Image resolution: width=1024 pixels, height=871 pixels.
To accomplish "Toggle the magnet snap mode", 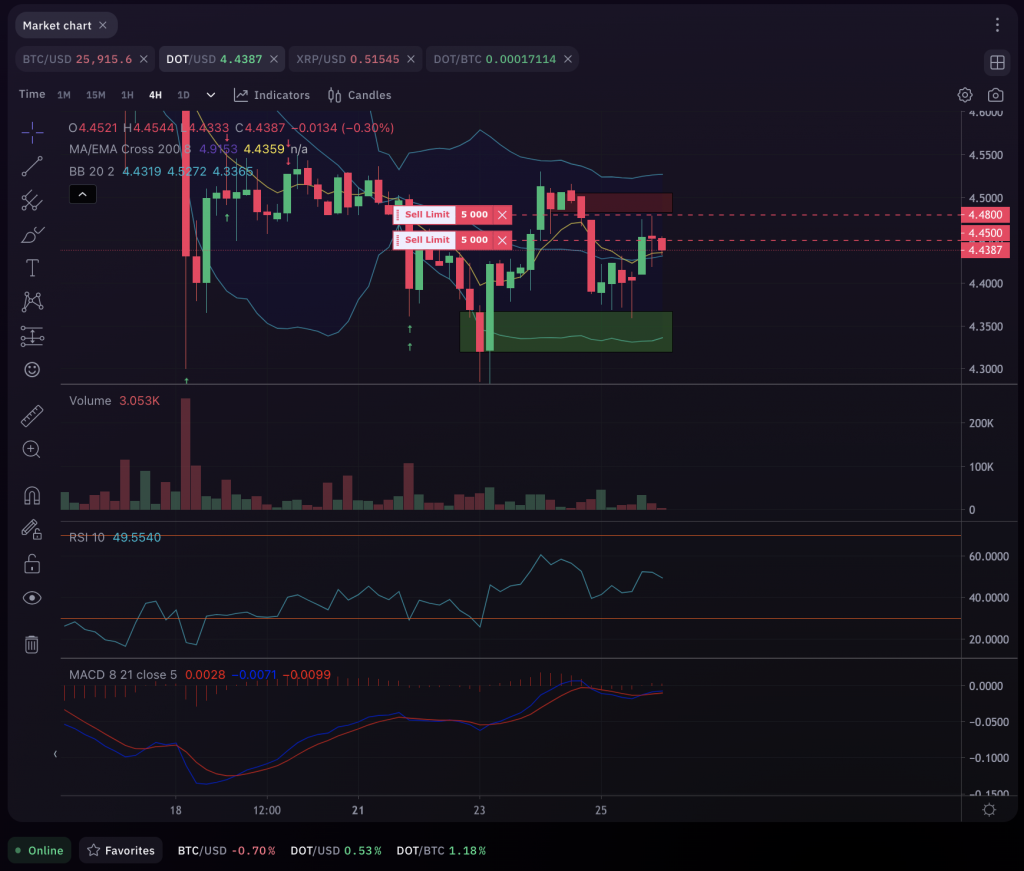I will [x=32, y=496].
